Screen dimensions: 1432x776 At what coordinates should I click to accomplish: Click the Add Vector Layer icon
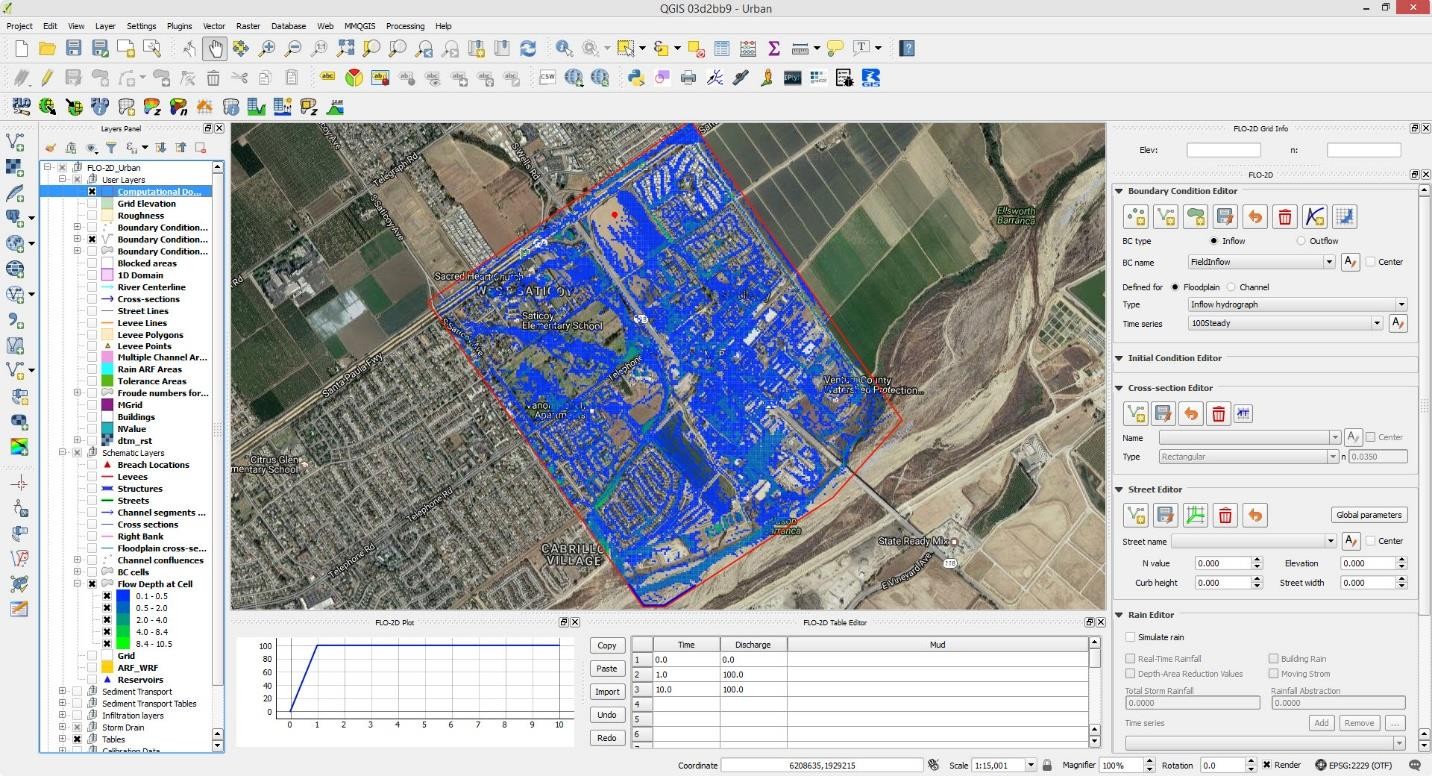(x=15, y=143)
